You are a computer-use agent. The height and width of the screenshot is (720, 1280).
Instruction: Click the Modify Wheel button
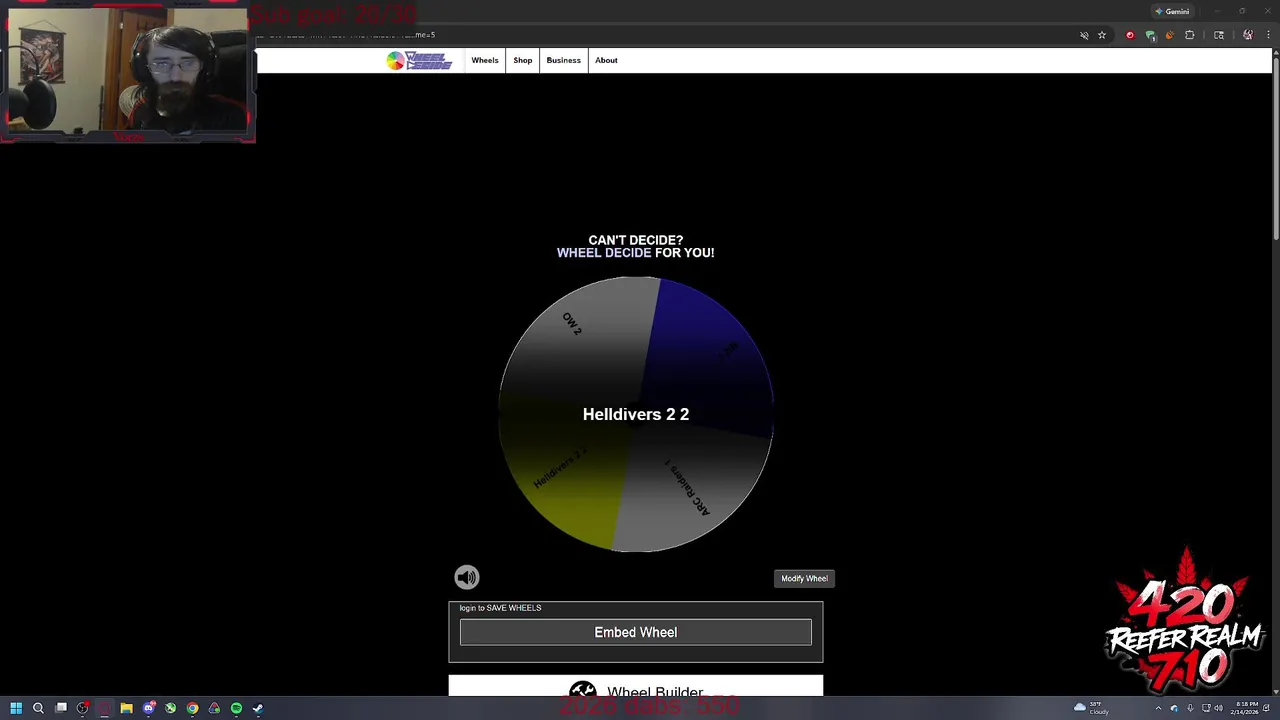pyautogui.click(x=804, y=578)
